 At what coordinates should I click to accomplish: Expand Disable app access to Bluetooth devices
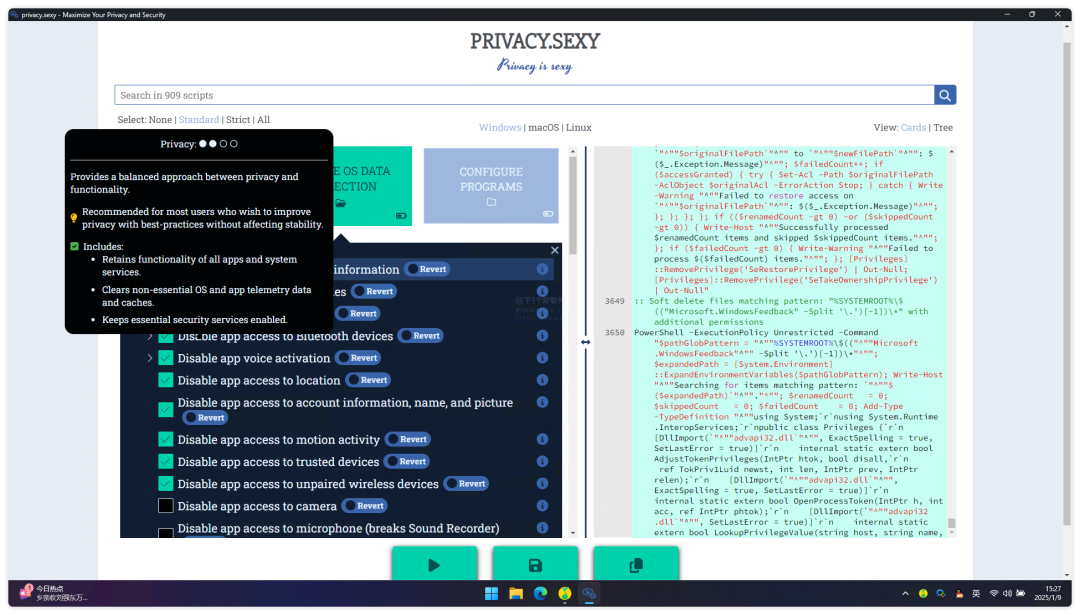pyautogui.click(x=149, y=336)
